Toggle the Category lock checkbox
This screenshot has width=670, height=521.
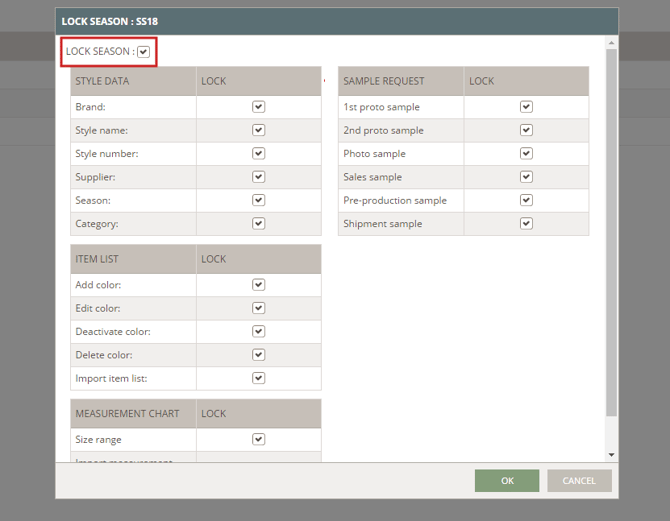(258, 224)
